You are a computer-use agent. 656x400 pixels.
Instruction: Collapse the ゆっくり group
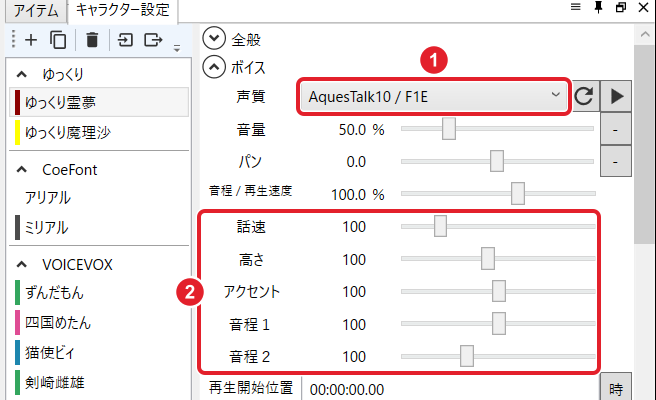coord(22,74)
